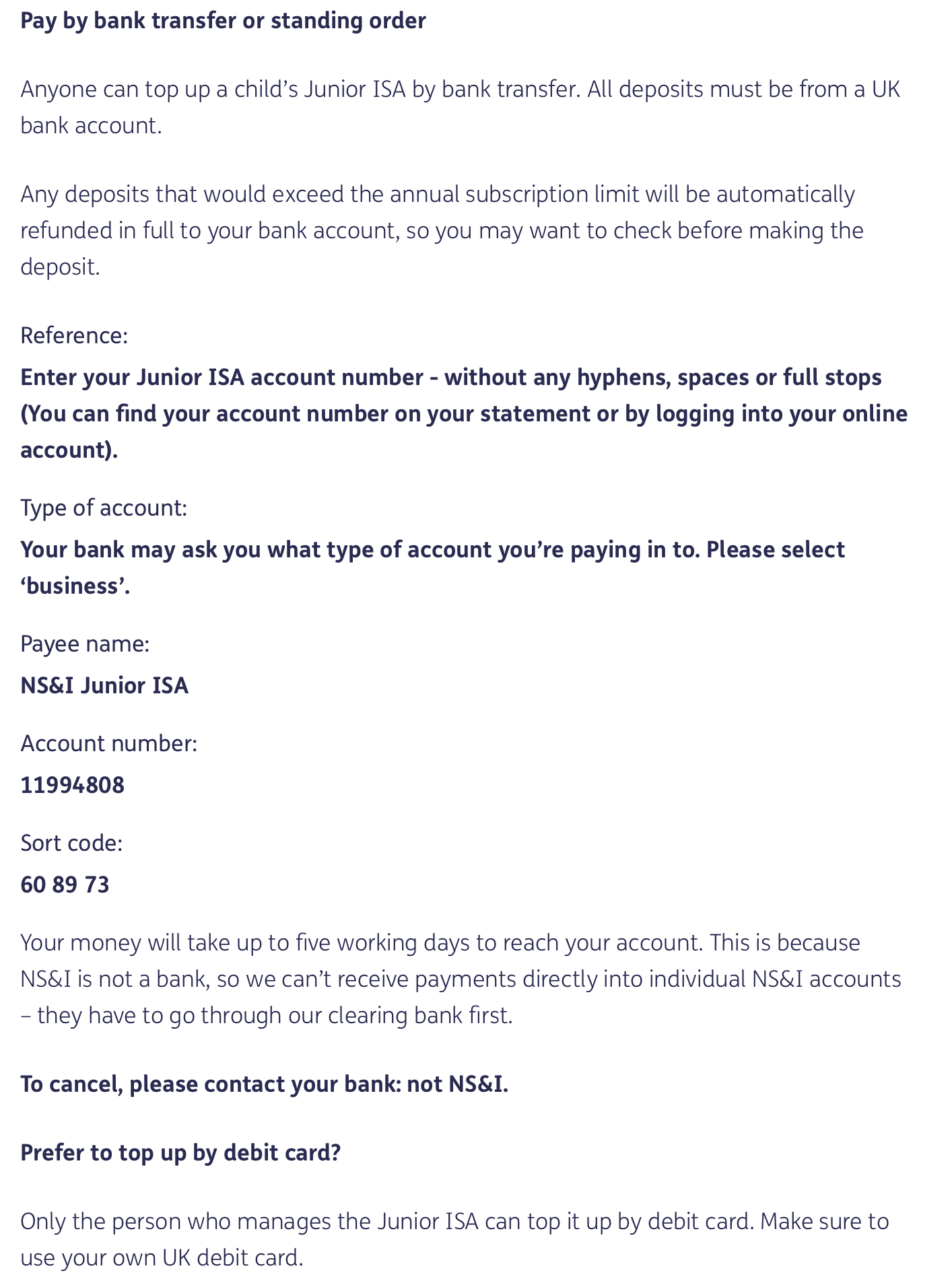
Task: Click the "Prefer to top up by debit card?" heading
Action: pyautogui.click(x=180, y=1152)
